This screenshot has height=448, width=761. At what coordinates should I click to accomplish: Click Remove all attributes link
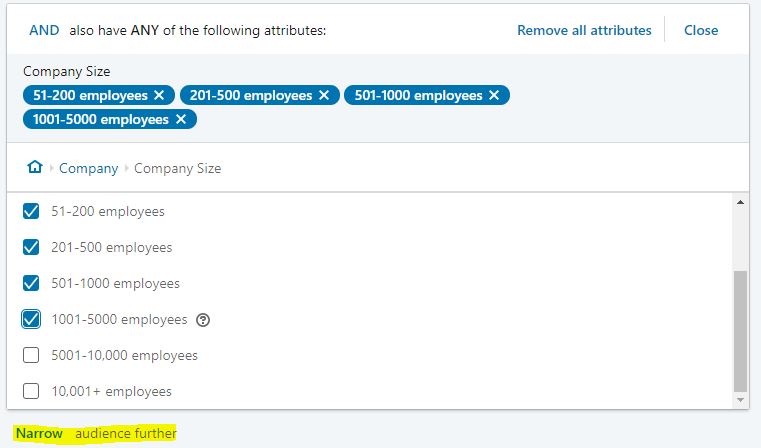pos(584,30)
